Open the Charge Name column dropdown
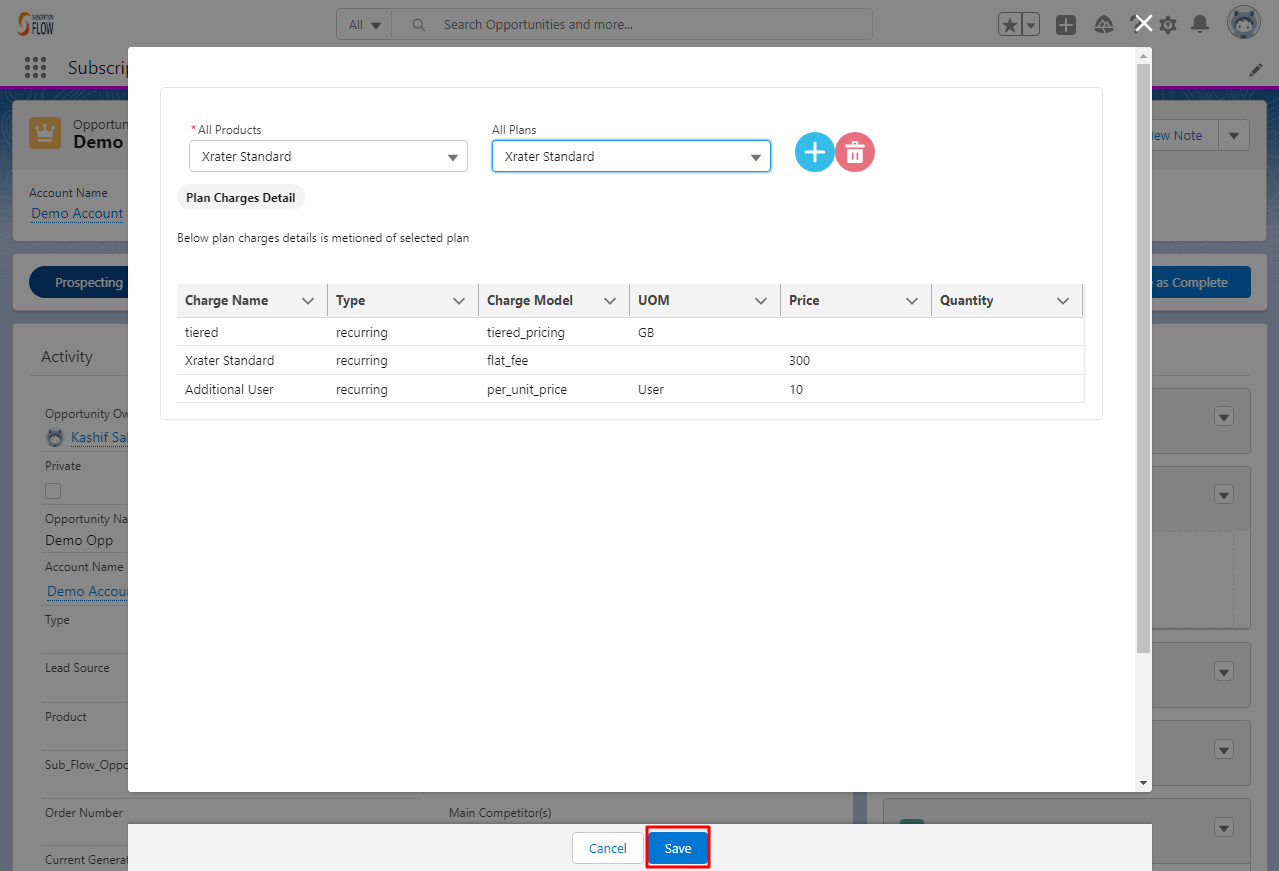This screenshot has height=871, width=1279. pyautogui.click(x=308, y=300)
